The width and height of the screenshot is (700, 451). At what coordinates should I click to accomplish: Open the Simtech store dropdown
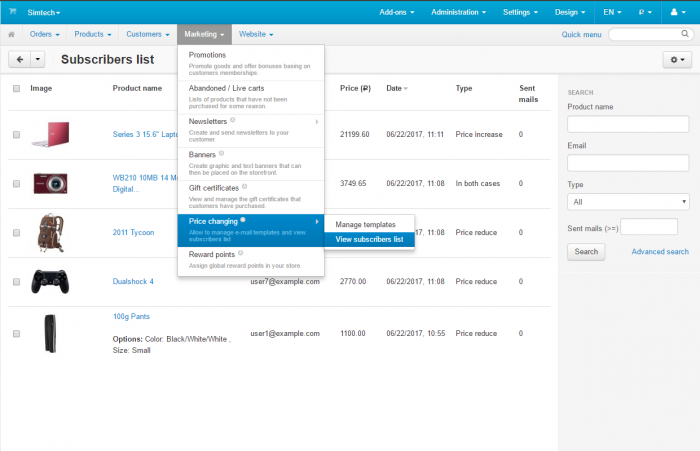coord(44,13)
